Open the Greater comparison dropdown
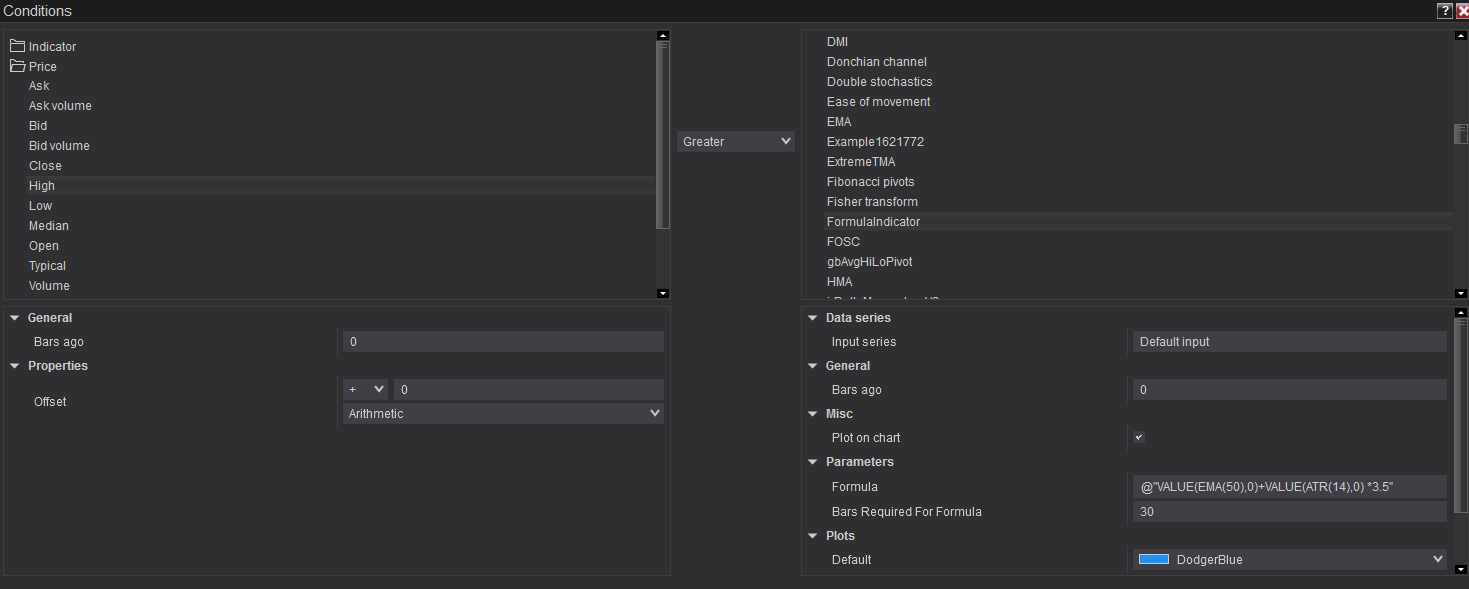The image size is (1469, 589). coord(736,142)
